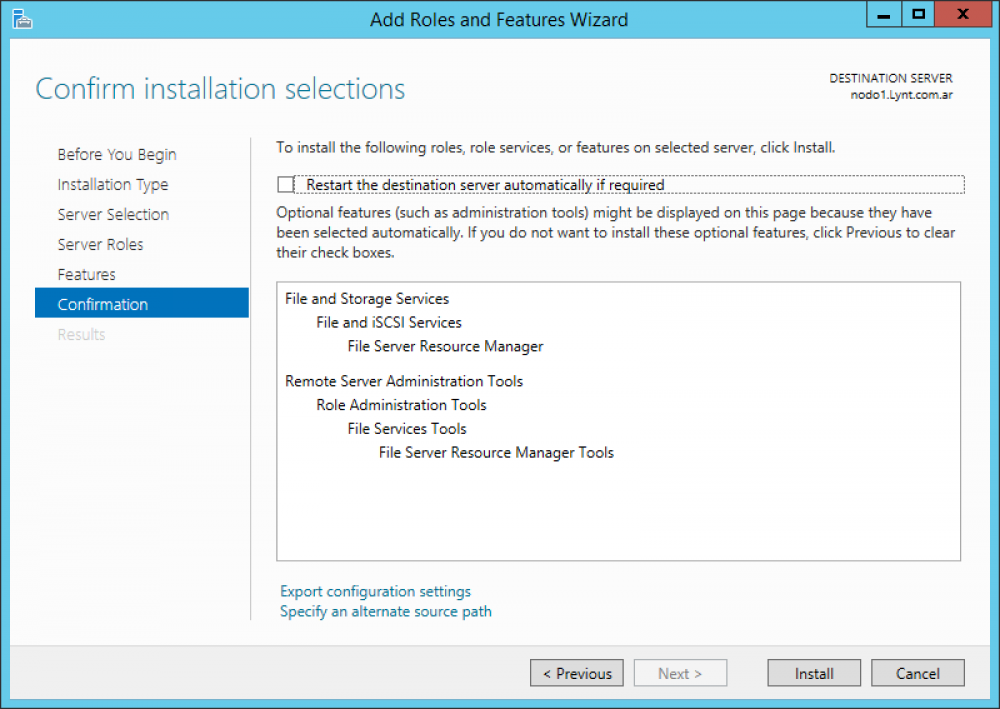The image size is (1000, 709).
Task: Select File Services Tools in the list
Action: coord(406,428)
